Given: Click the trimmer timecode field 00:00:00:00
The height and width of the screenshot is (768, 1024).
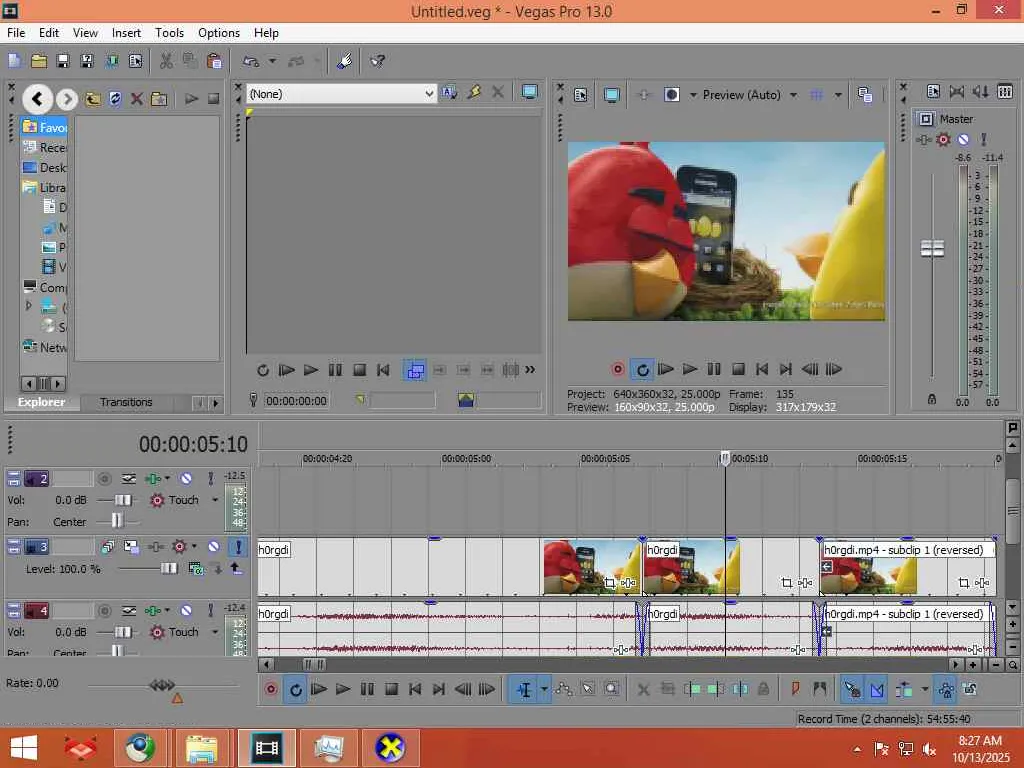Looking at the screenshot, I should 296,401.
